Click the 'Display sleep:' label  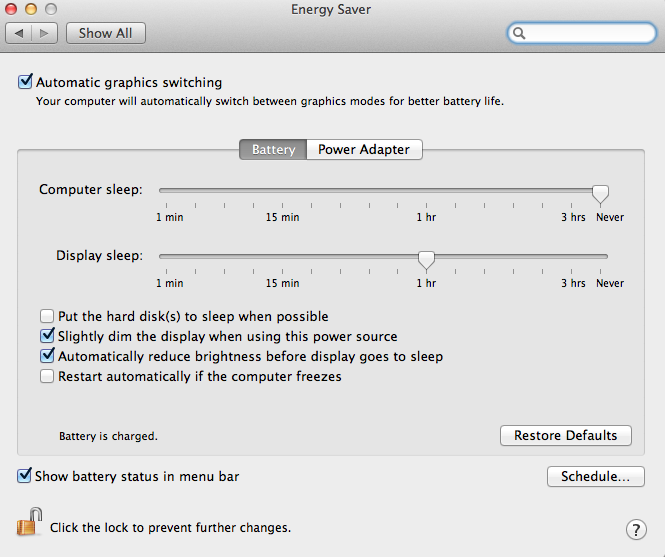[100, 255]
